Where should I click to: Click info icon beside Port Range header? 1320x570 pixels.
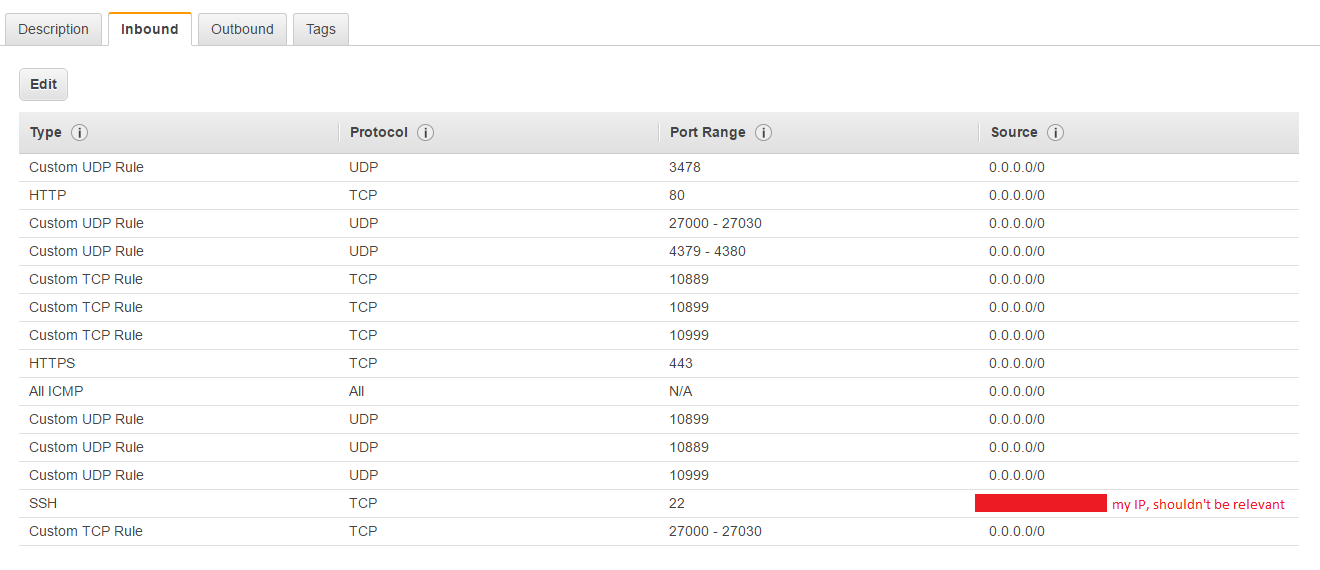click(763, 133)
